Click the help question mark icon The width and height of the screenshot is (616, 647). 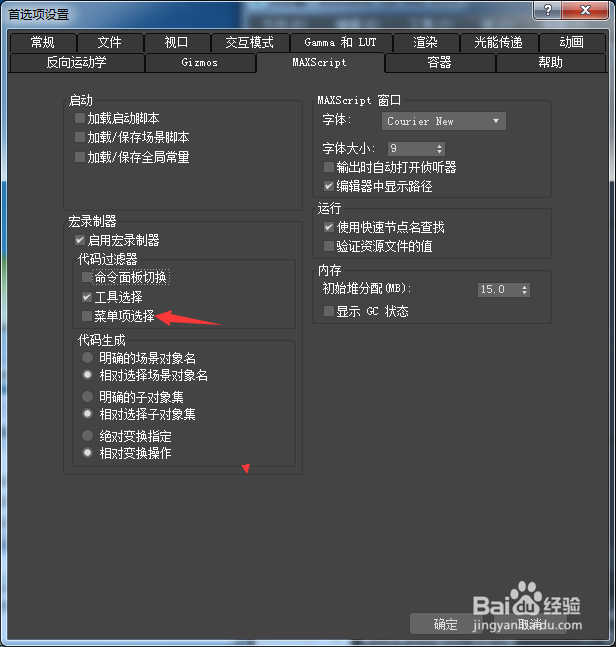548,9
